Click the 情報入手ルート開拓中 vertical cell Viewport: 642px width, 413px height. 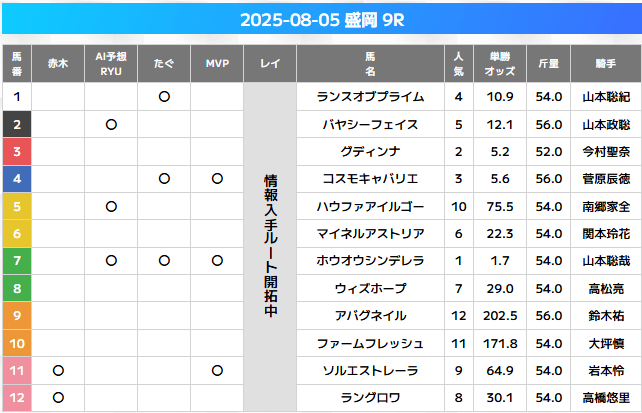click(x=270, y=247)
